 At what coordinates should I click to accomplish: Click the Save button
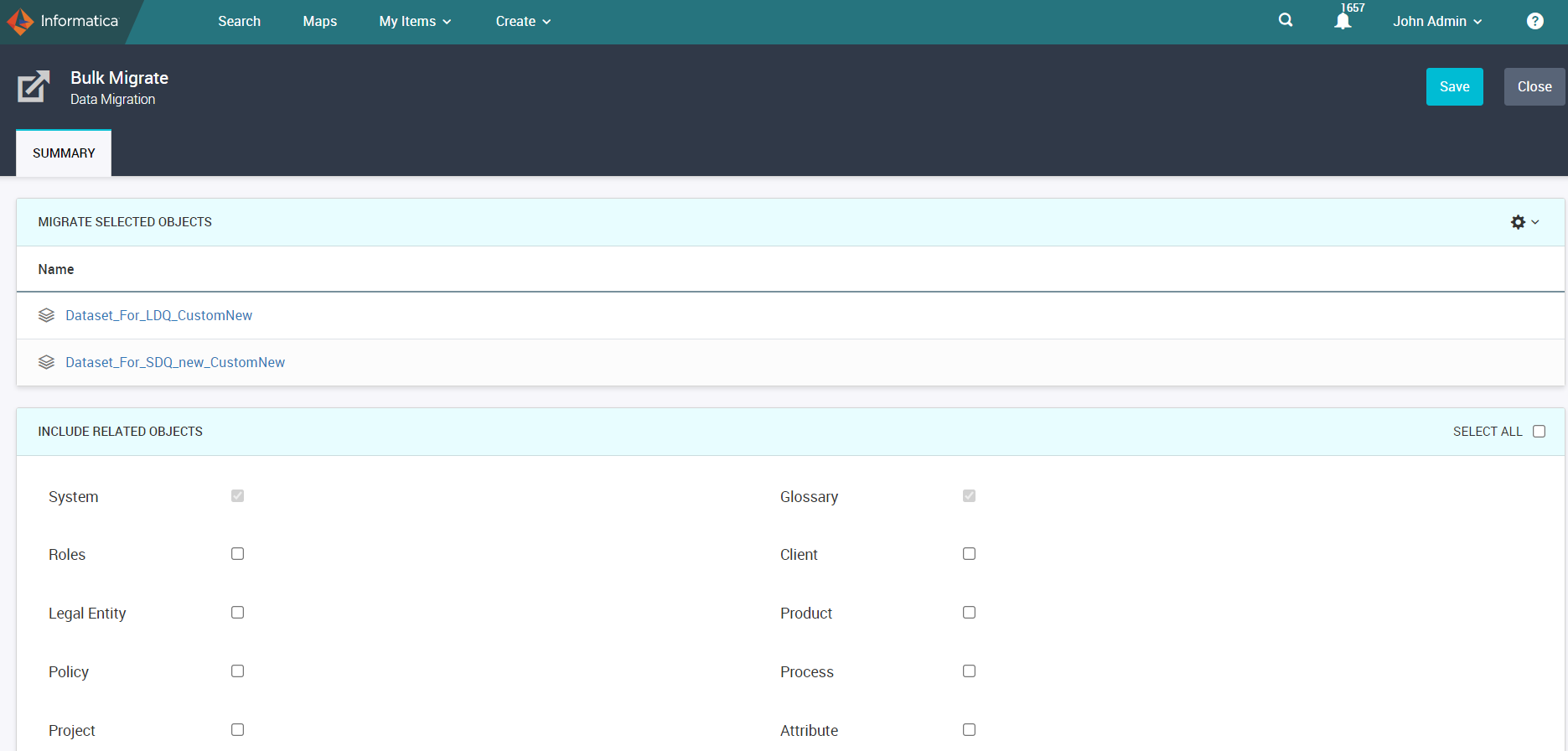coord(1454,86)
